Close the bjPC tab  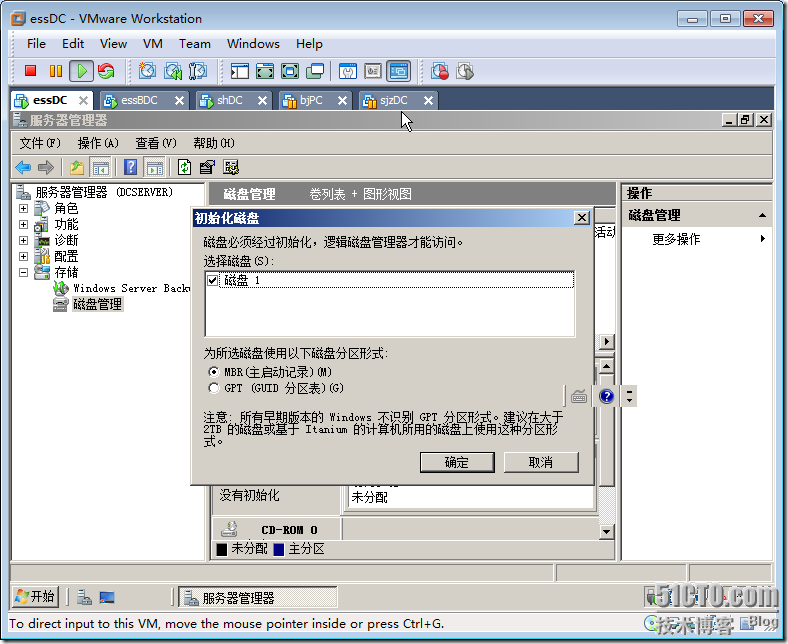coord(342,101)
